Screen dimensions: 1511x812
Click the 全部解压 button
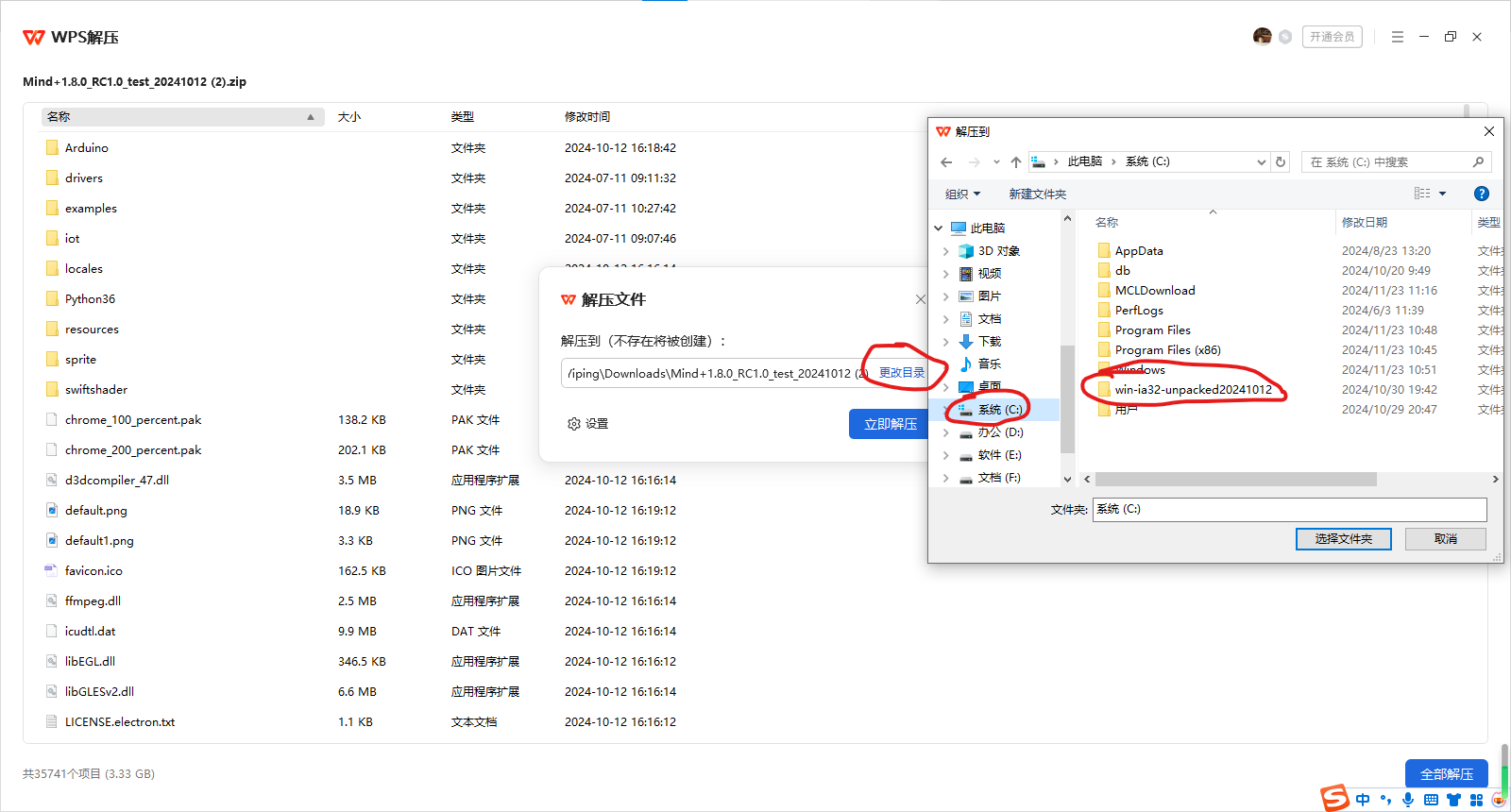point(1447,774)
